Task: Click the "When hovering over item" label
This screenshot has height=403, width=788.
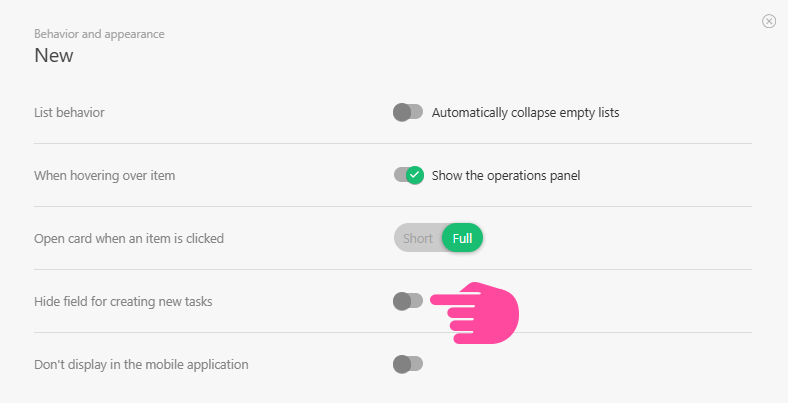Action: coord(105,175)
